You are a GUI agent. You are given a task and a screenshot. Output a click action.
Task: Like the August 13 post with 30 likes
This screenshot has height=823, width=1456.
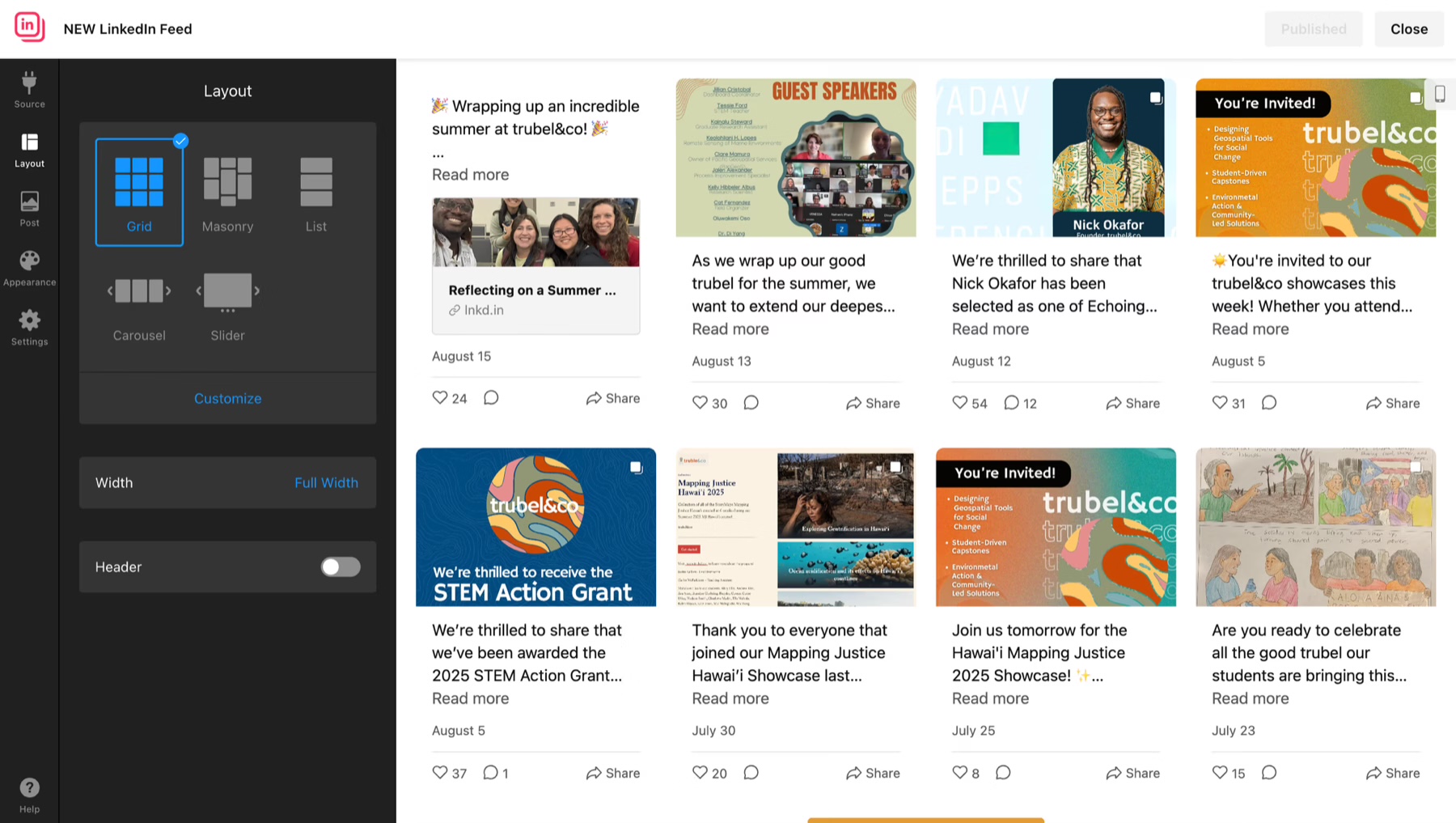pyautogui.click(x=700, y=402)
